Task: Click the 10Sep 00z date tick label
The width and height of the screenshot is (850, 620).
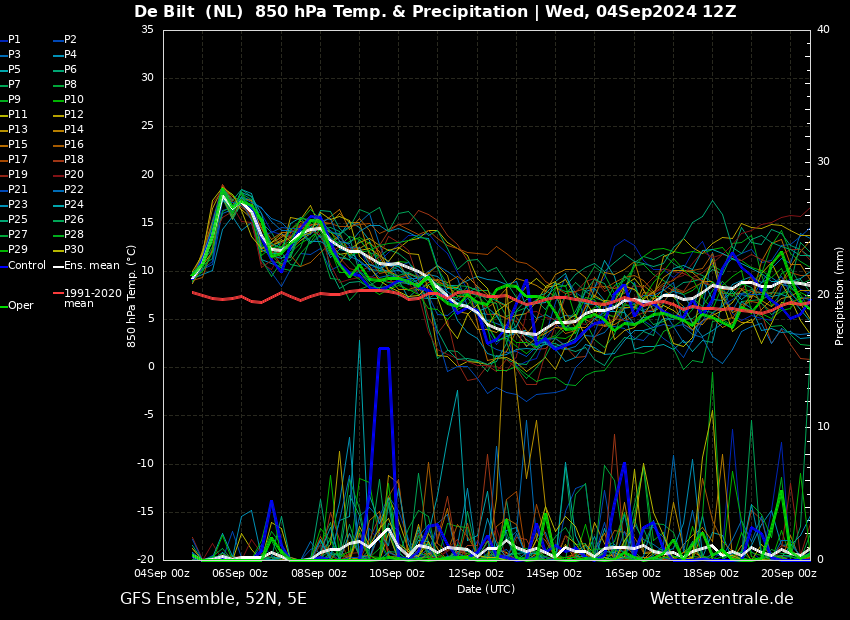Action: (x=397, y=573)
